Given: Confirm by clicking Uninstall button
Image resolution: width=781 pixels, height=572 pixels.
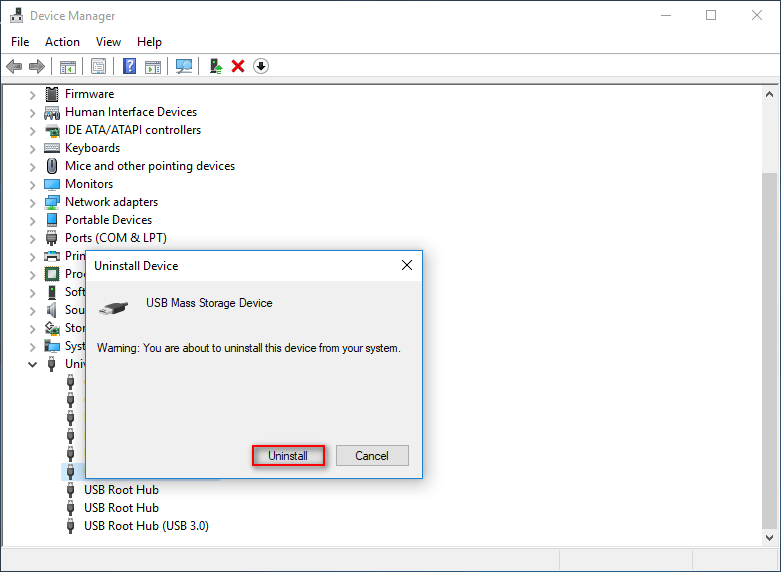Looking at the screenshot, I should (288, 456).
